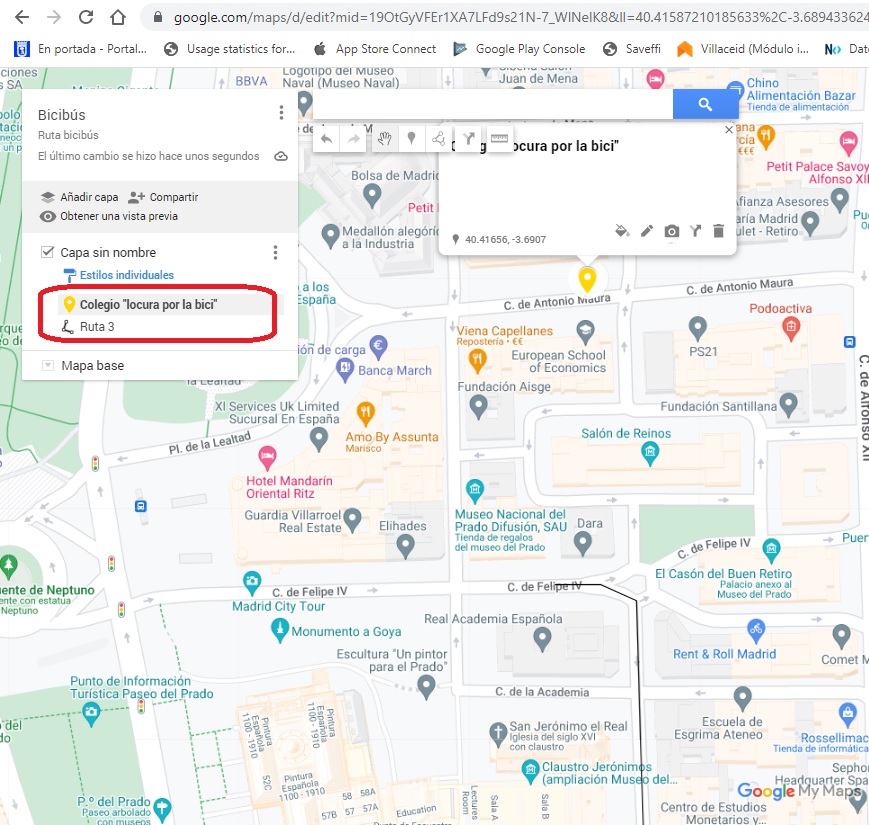Open the paint bucket style icon in popup
Screen dimensions: 869x825
[621, 231]
